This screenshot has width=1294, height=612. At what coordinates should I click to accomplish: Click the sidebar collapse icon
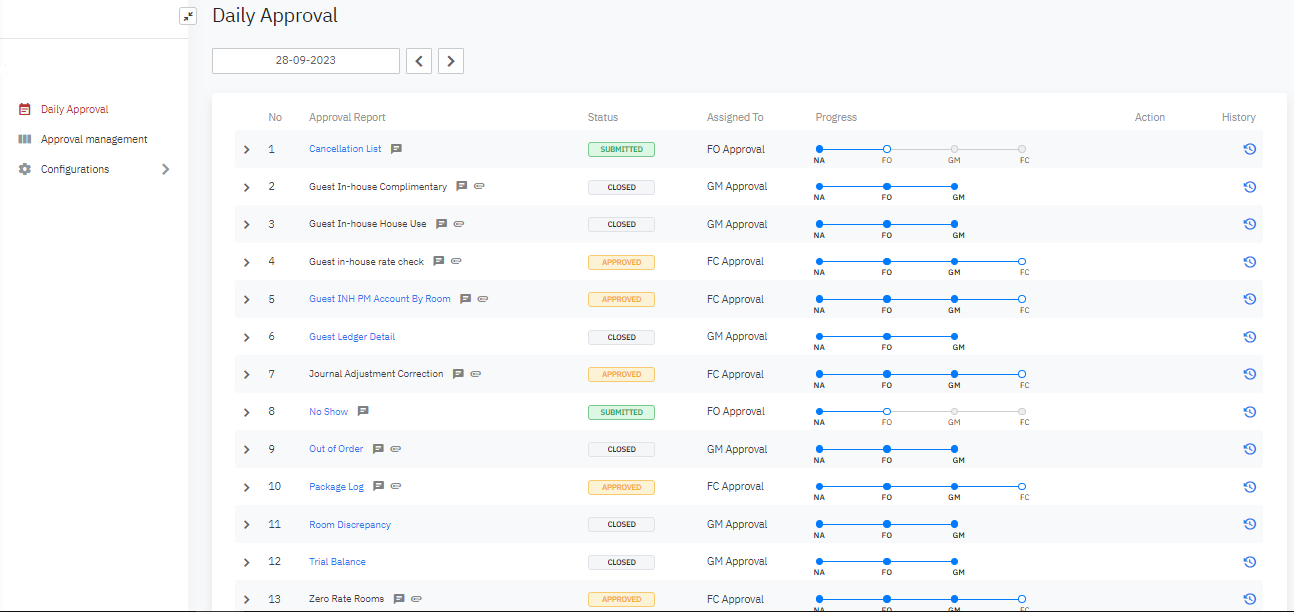click(188, 16)
